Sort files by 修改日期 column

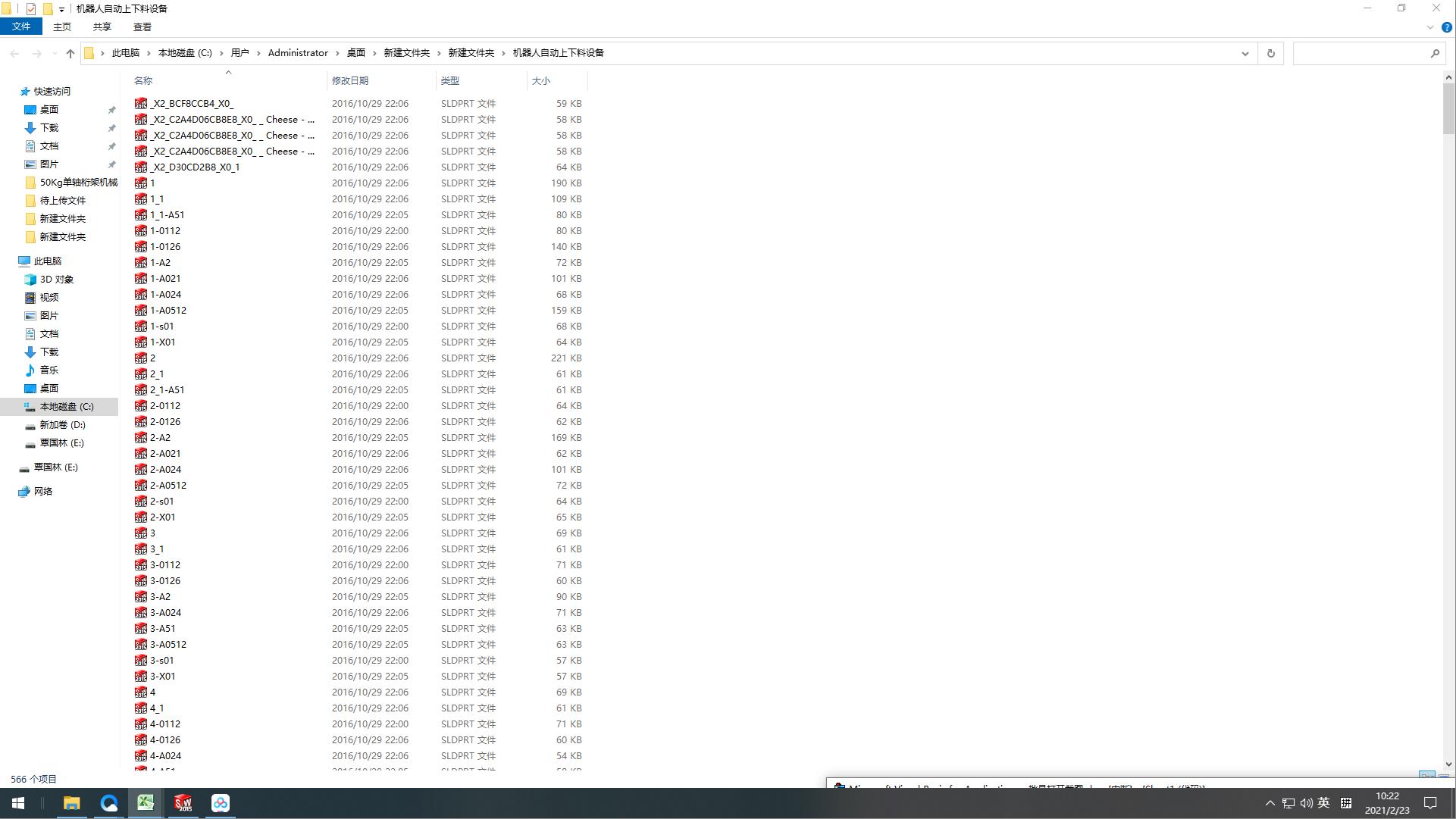pyautogui.click(x=350, y=80)
